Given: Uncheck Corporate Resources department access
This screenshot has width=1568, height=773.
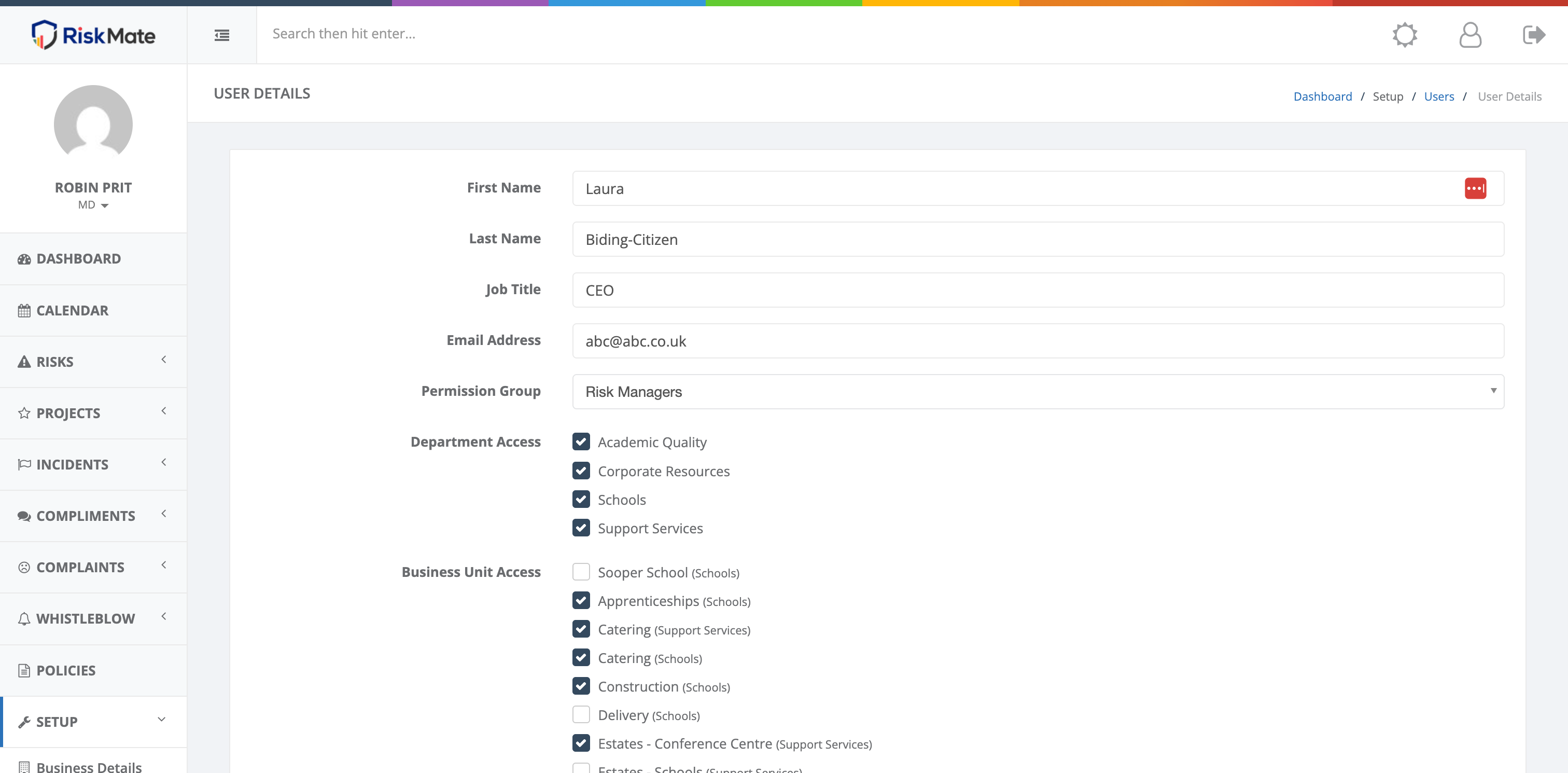Looking at the screenshot, I should (x=581, y=471).
